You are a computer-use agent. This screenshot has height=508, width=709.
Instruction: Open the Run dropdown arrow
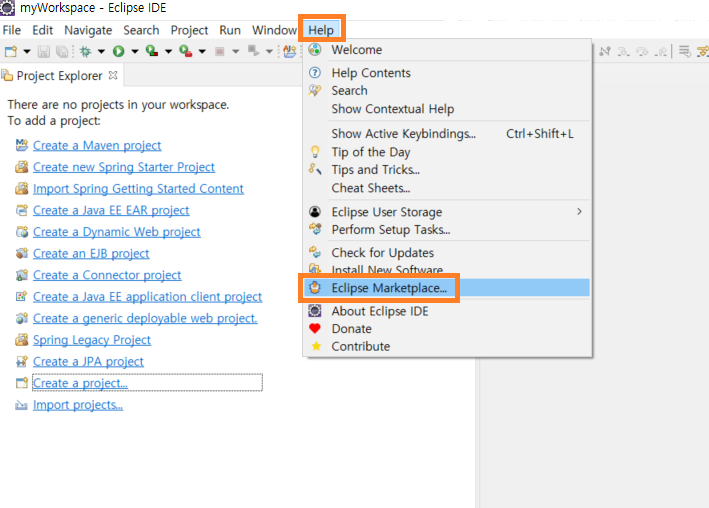135,52
